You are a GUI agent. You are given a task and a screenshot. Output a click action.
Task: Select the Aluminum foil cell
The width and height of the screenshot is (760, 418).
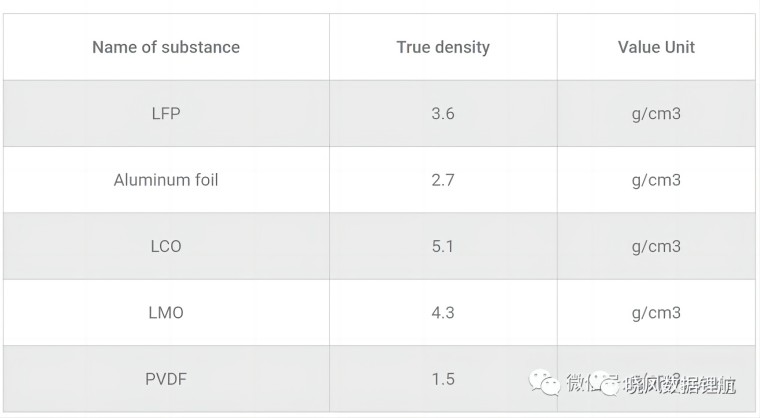tap(166, 180)
